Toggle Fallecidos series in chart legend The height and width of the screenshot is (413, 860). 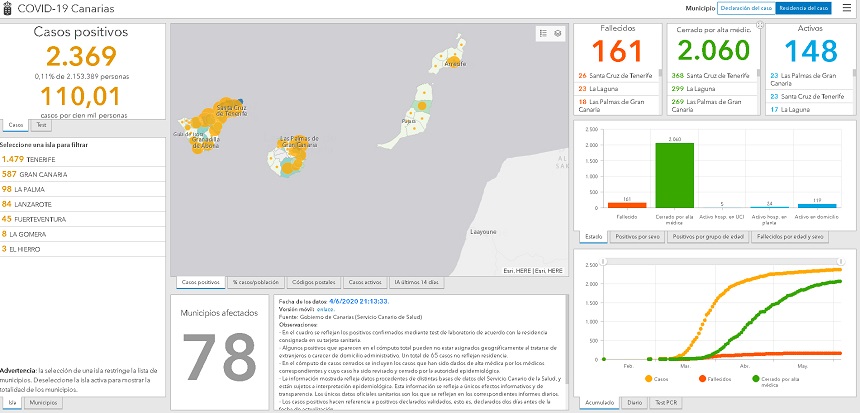pyautogui.click(x=714, y=379)
